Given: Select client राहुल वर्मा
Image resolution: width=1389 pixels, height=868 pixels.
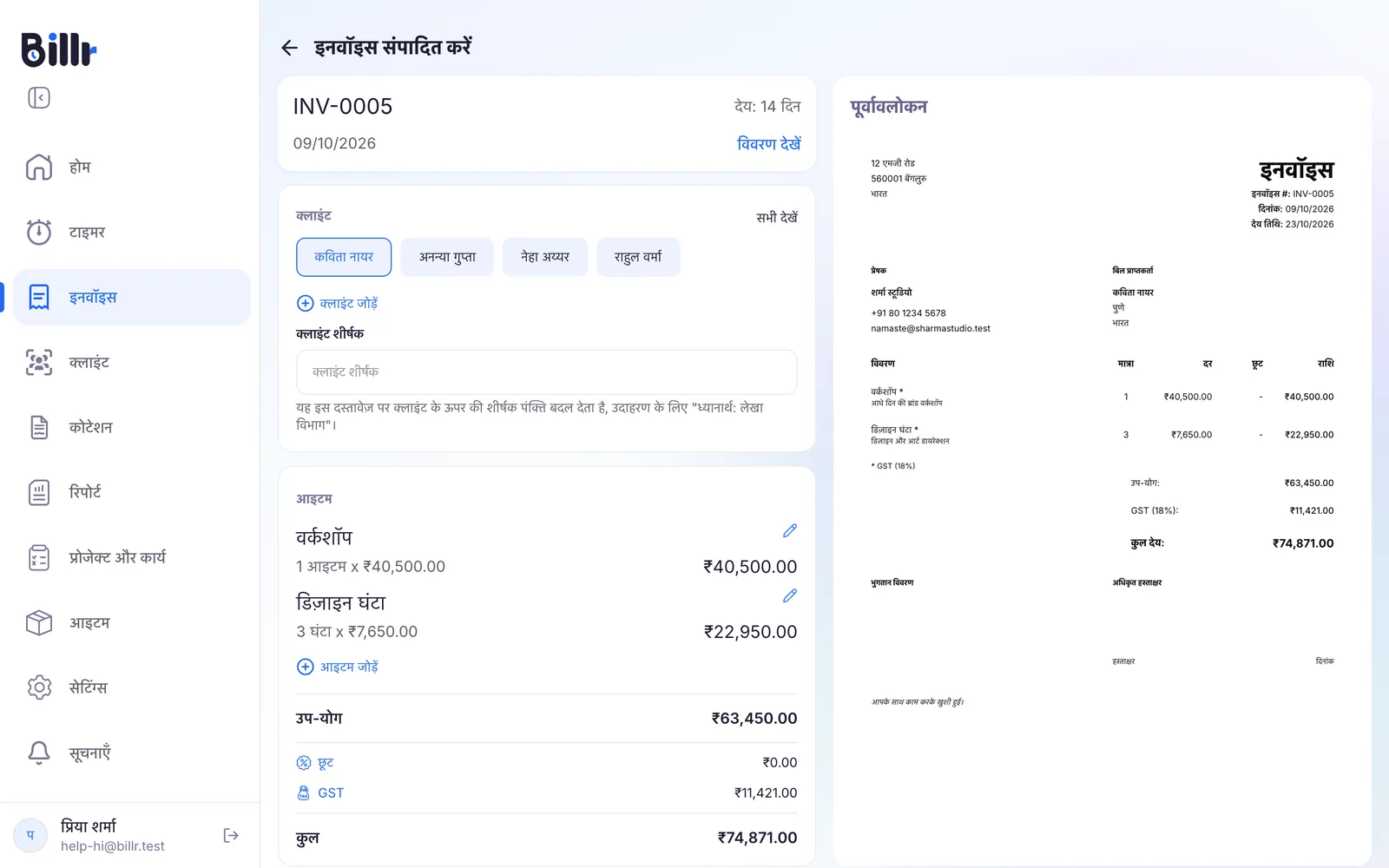Looking at the screenshot, I should (638, 257).
